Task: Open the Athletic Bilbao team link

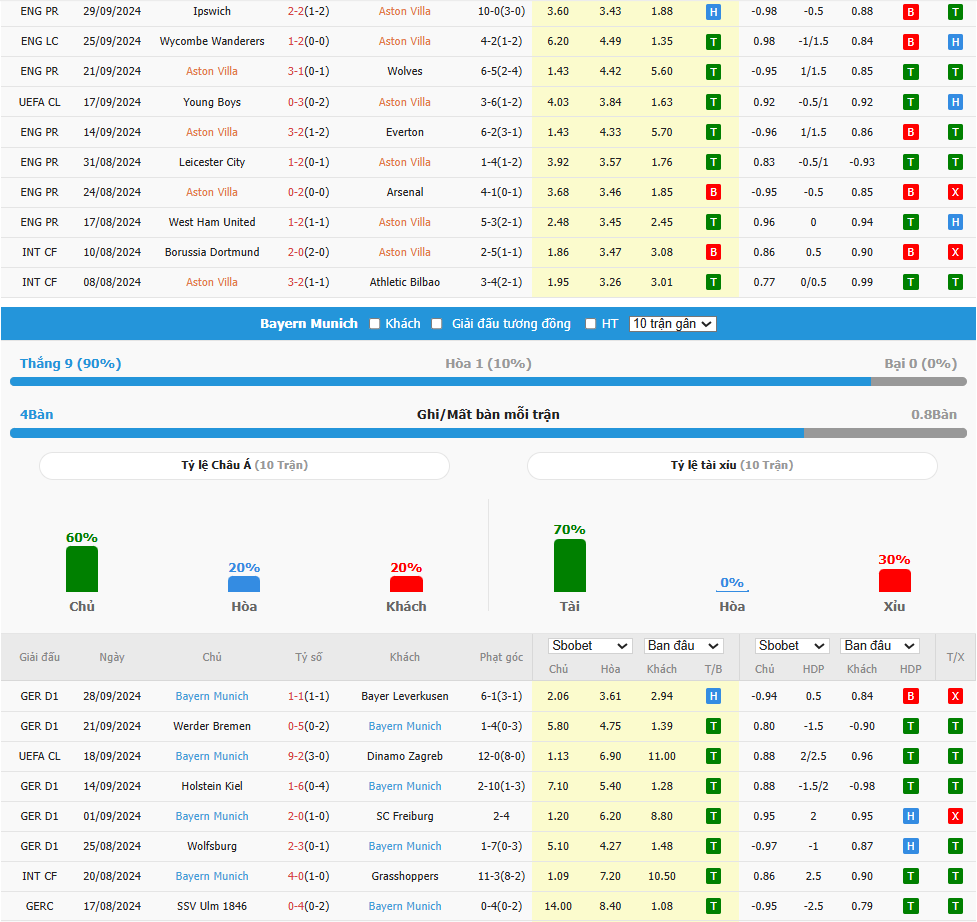Action: pos(405,282)
